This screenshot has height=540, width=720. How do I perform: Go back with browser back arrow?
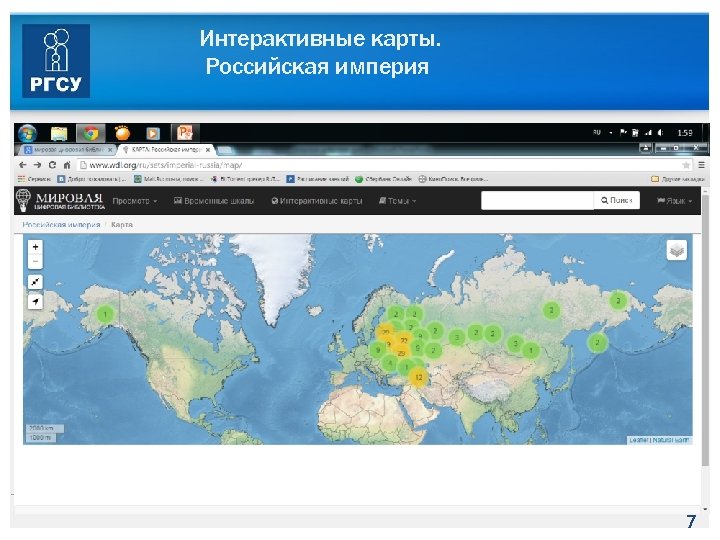pyautogui.click(x=23, y=165)
